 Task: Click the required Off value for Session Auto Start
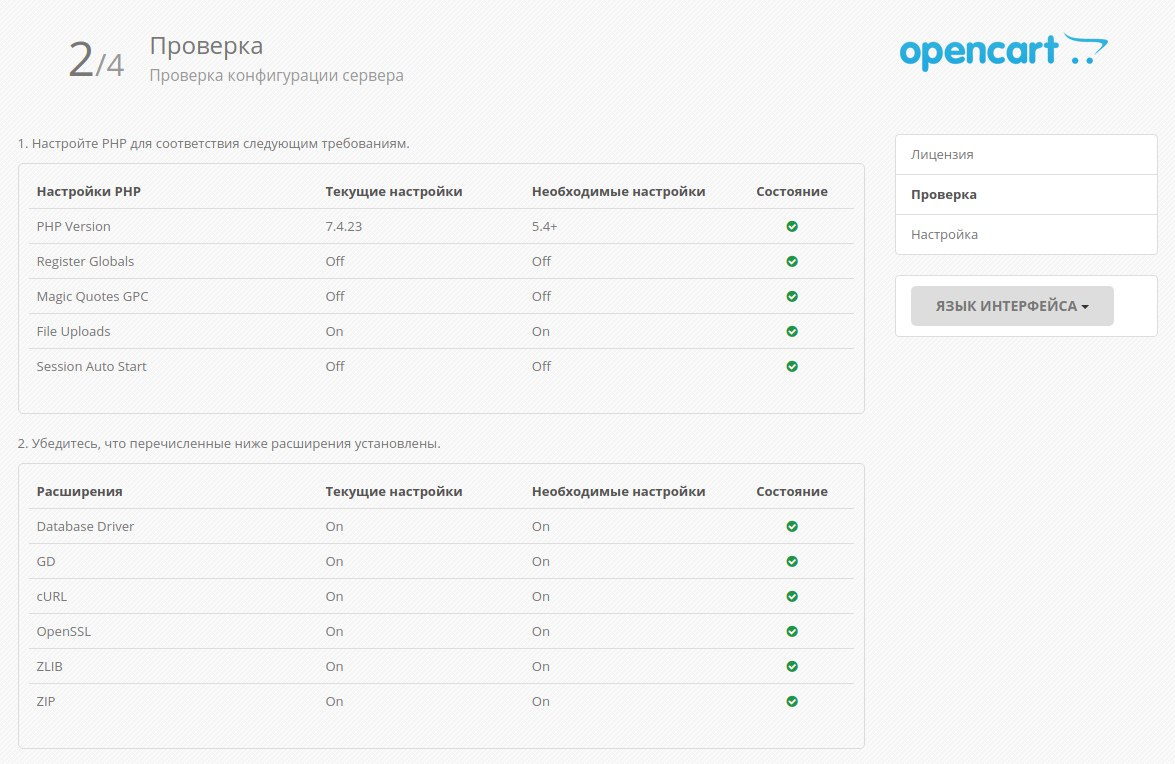click(541, 366)
